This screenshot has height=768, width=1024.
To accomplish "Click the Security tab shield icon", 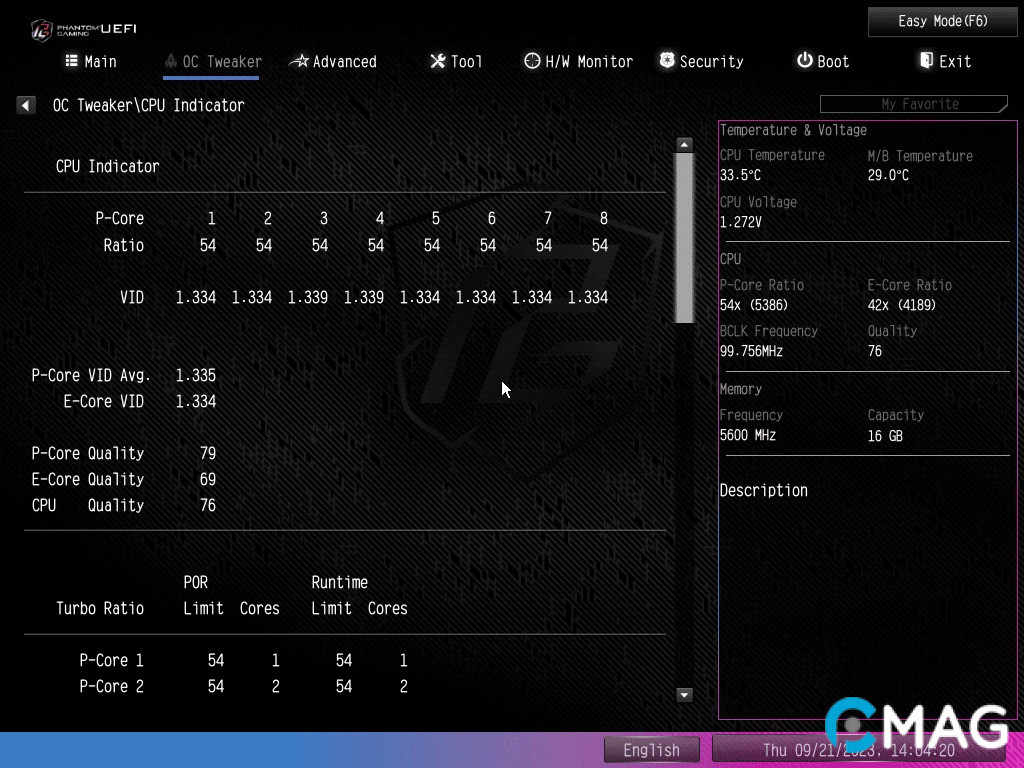I will pyautogui.click(x=667, y=61).
